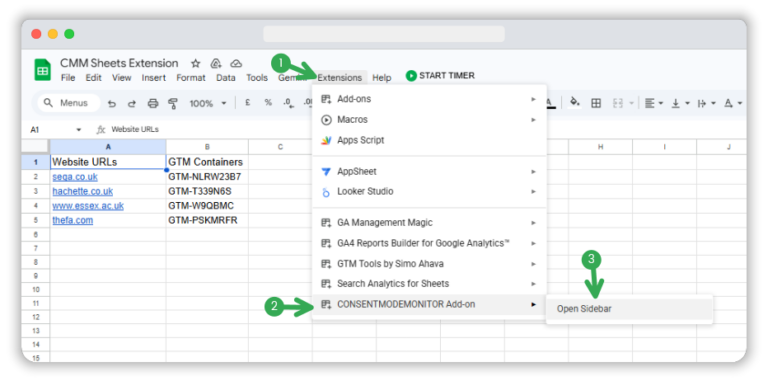
Task: Print the spreadsheet using the printer icon
Action: tap(153, 103)
